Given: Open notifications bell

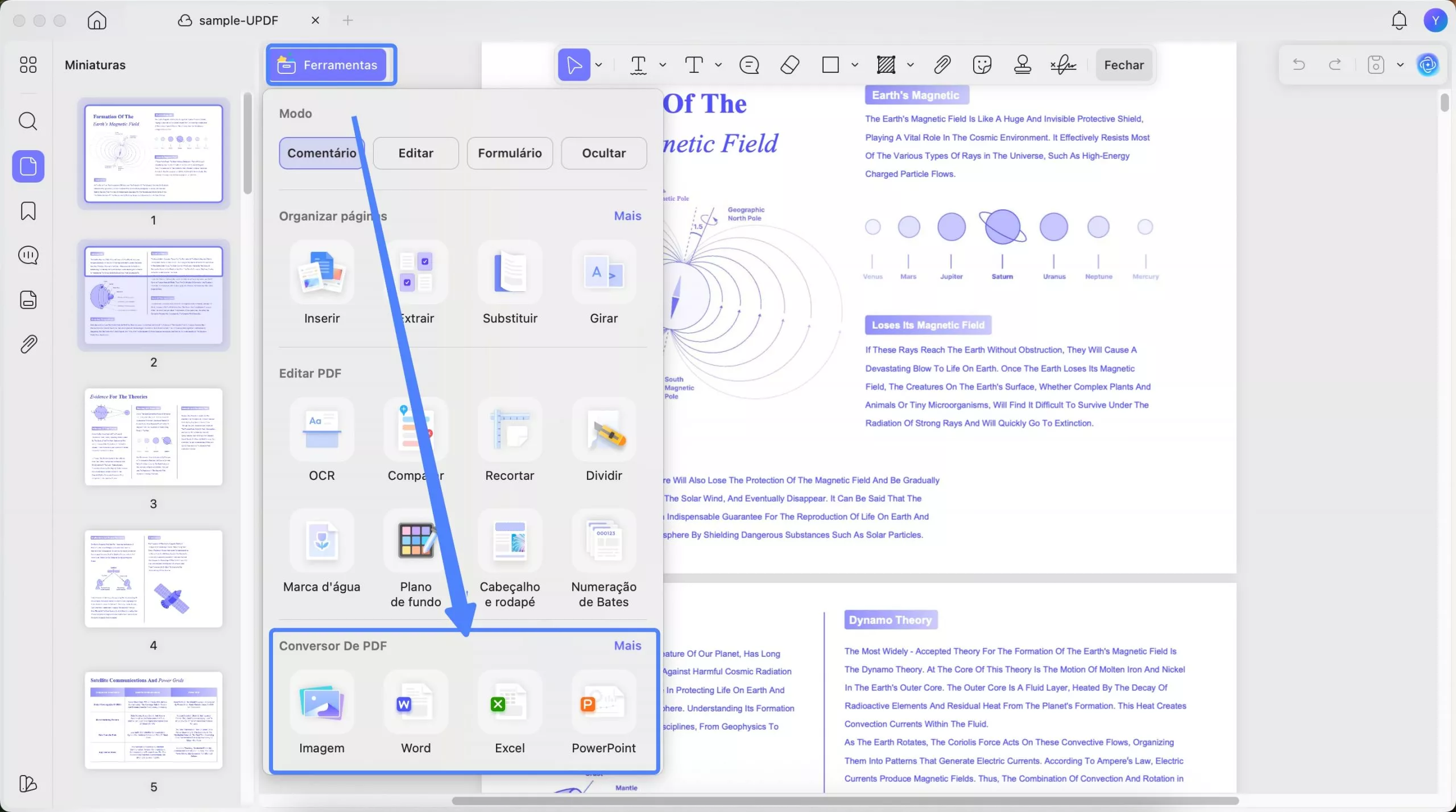Looking at the screenshot, I should tap(1399, 20).
